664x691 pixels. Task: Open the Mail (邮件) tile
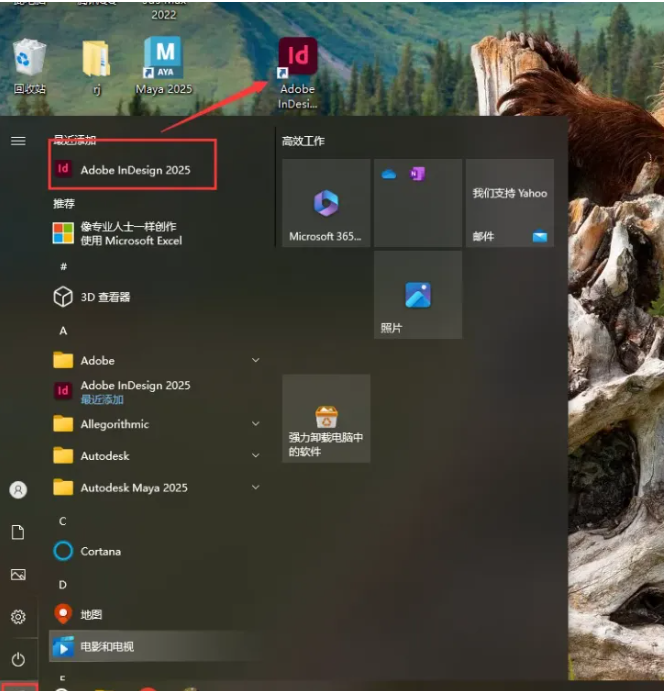click(510, 203)
